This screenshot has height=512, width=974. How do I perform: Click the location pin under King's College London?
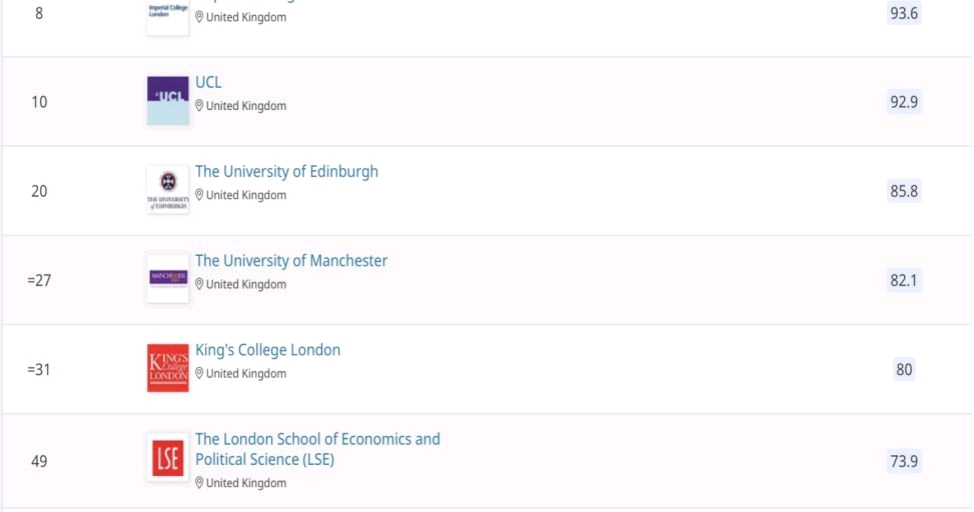pos(199,373)
